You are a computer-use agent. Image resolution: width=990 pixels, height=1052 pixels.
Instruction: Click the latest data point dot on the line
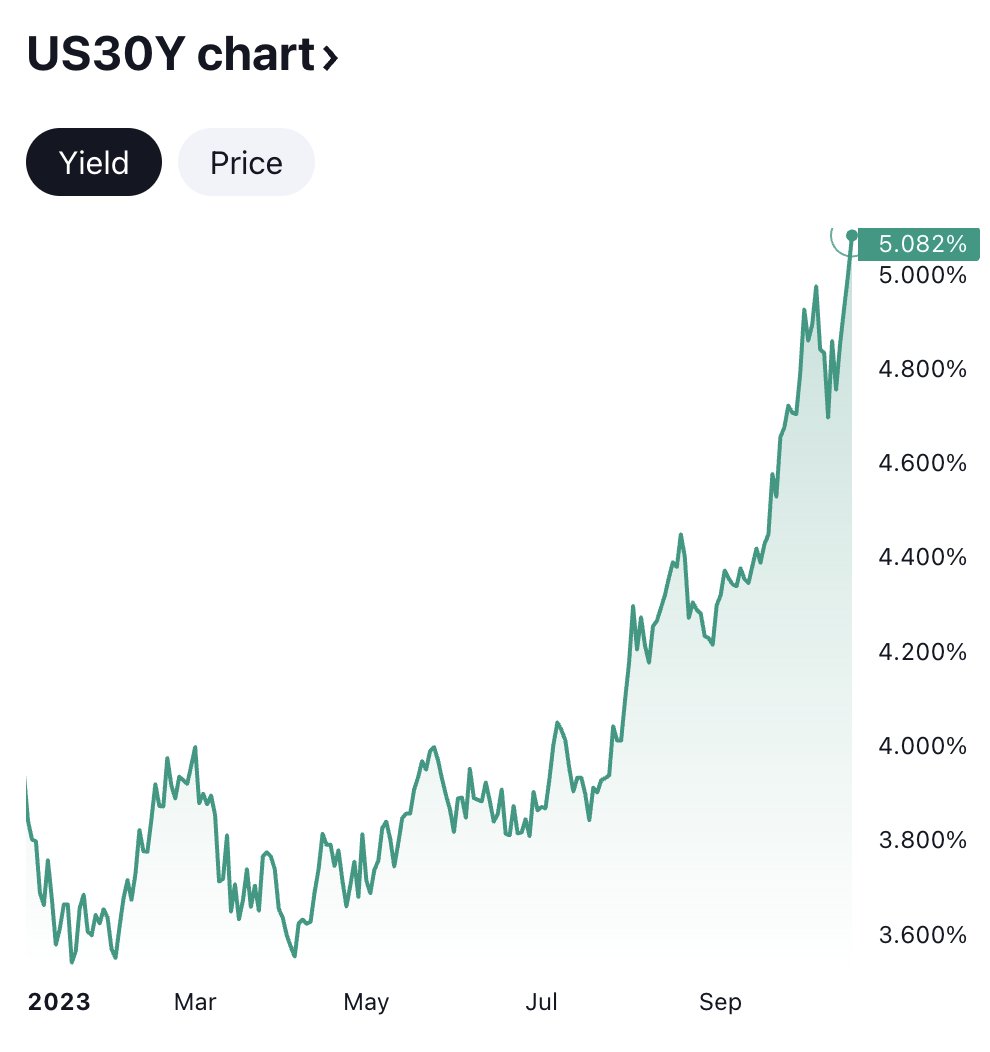(852, 236)
